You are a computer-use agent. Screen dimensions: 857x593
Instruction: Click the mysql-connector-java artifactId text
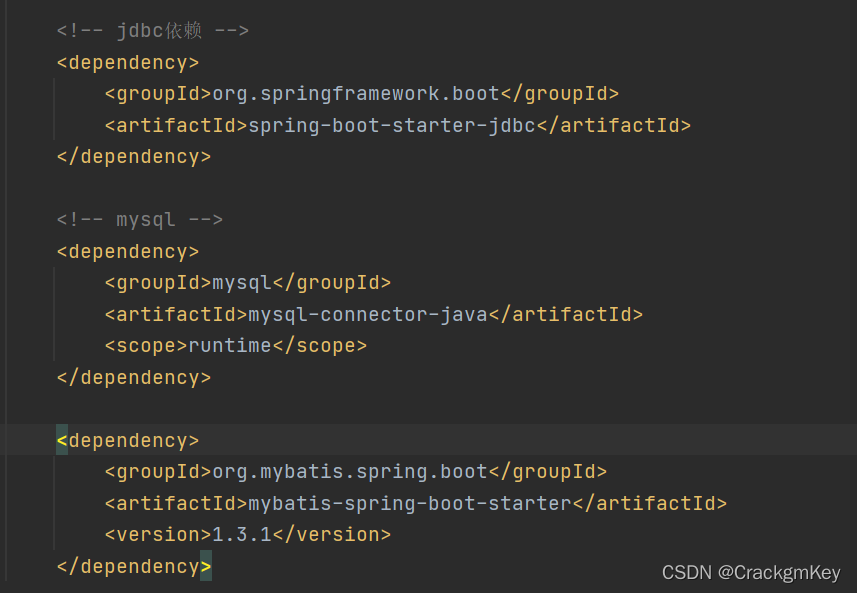[x=368, y=314]
